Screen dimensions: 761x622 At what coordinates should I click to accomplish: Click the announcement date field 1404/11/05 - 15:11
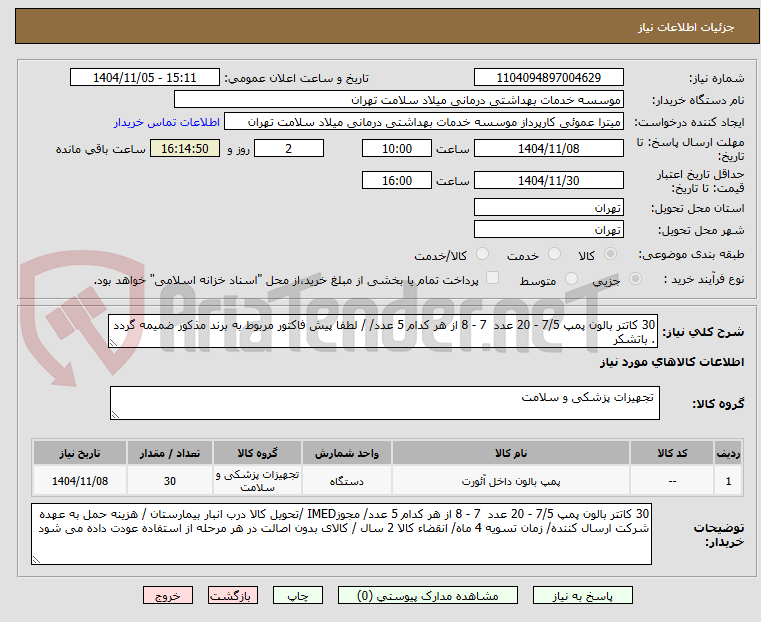pos(145,78)
